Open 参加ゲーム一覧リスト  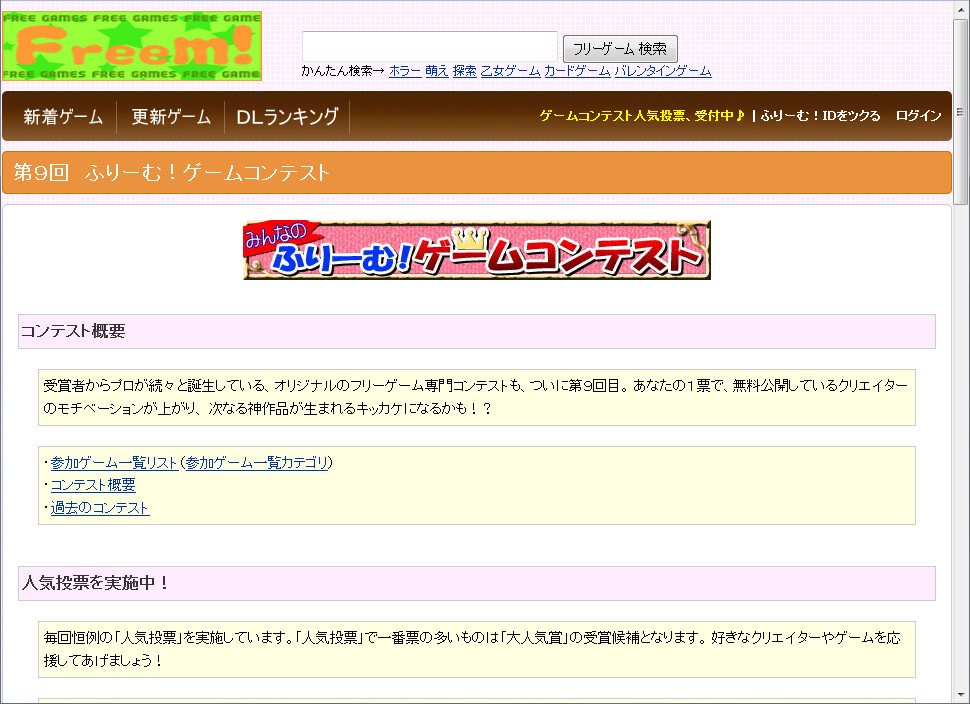coord(110,463)
